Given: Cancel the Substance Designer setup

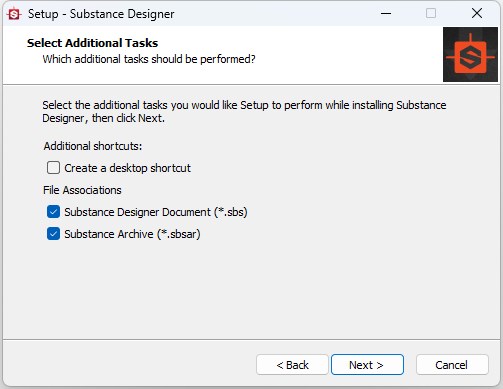Looking at the screenshot, I should tap(452, 365).
